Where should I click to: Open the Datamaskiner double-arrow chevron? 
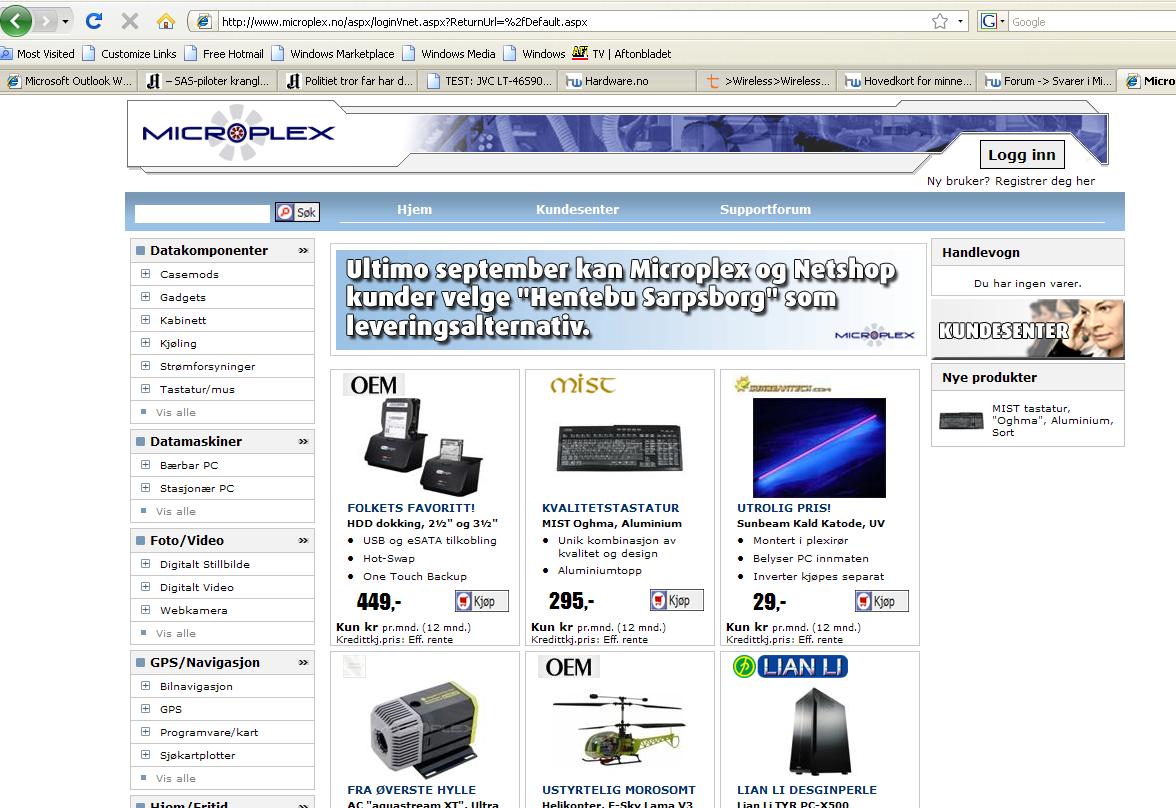303,441
